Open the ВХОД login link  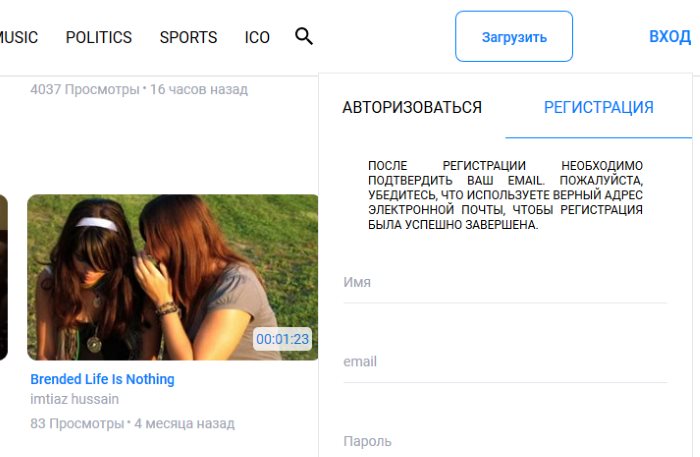pos(669,37)
